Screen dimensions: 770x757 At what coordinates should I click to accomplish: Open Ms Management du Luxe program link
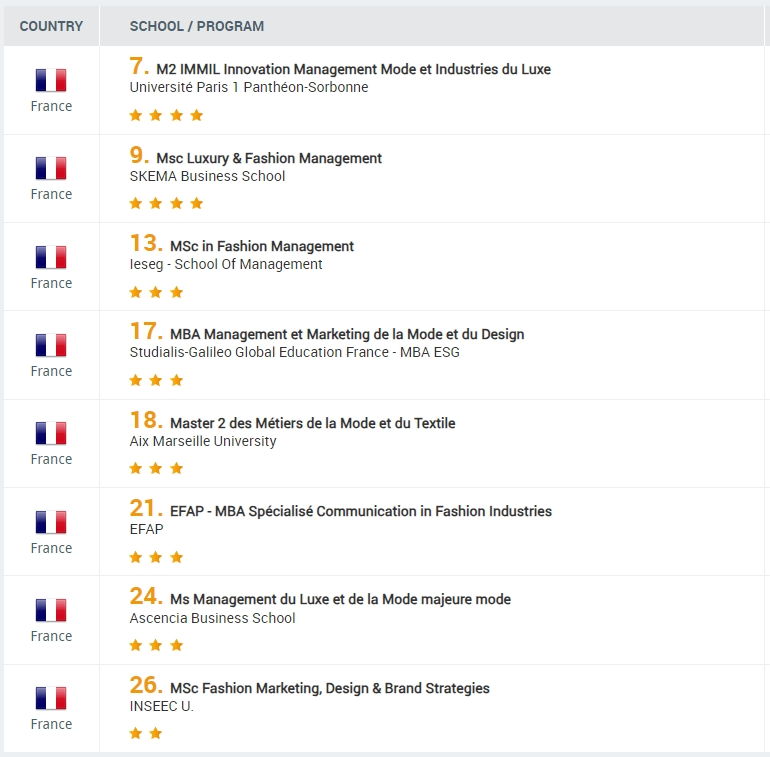click(x=340, y=599)
